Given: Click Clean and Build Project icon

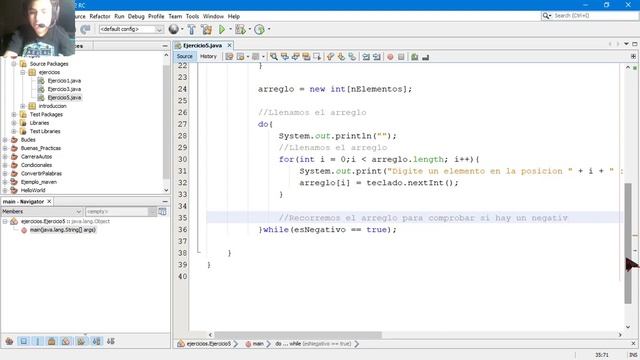Looking at the screenshot, I should coord(207,29).
